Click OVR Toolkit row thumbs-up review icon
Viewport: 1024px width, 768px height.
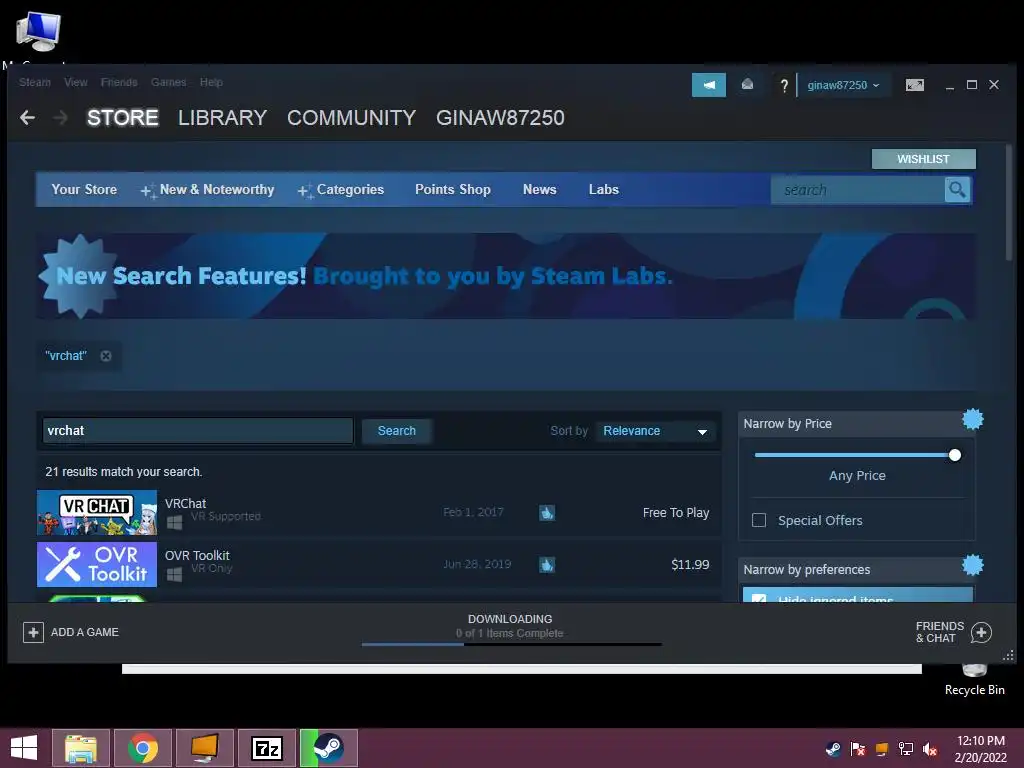click(x=547, y=564)
